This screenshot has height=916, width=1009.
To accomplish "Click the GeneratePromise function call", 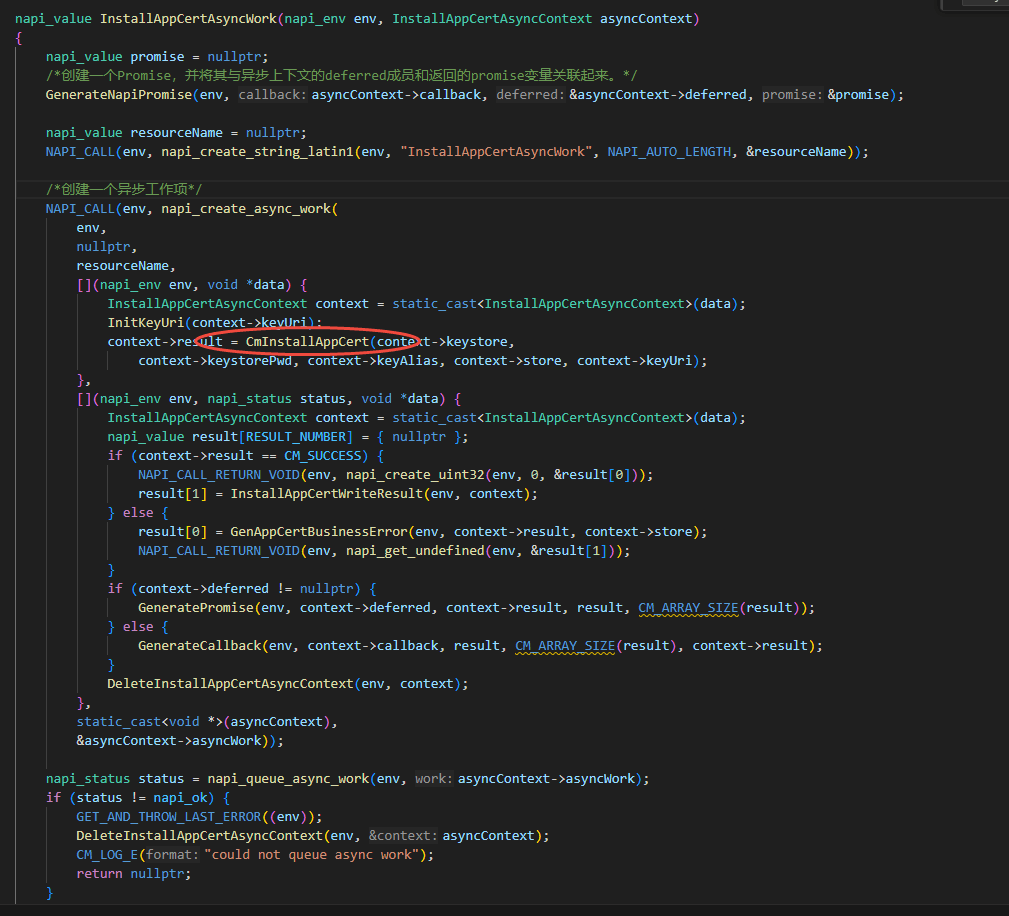I will coord(196,608).
